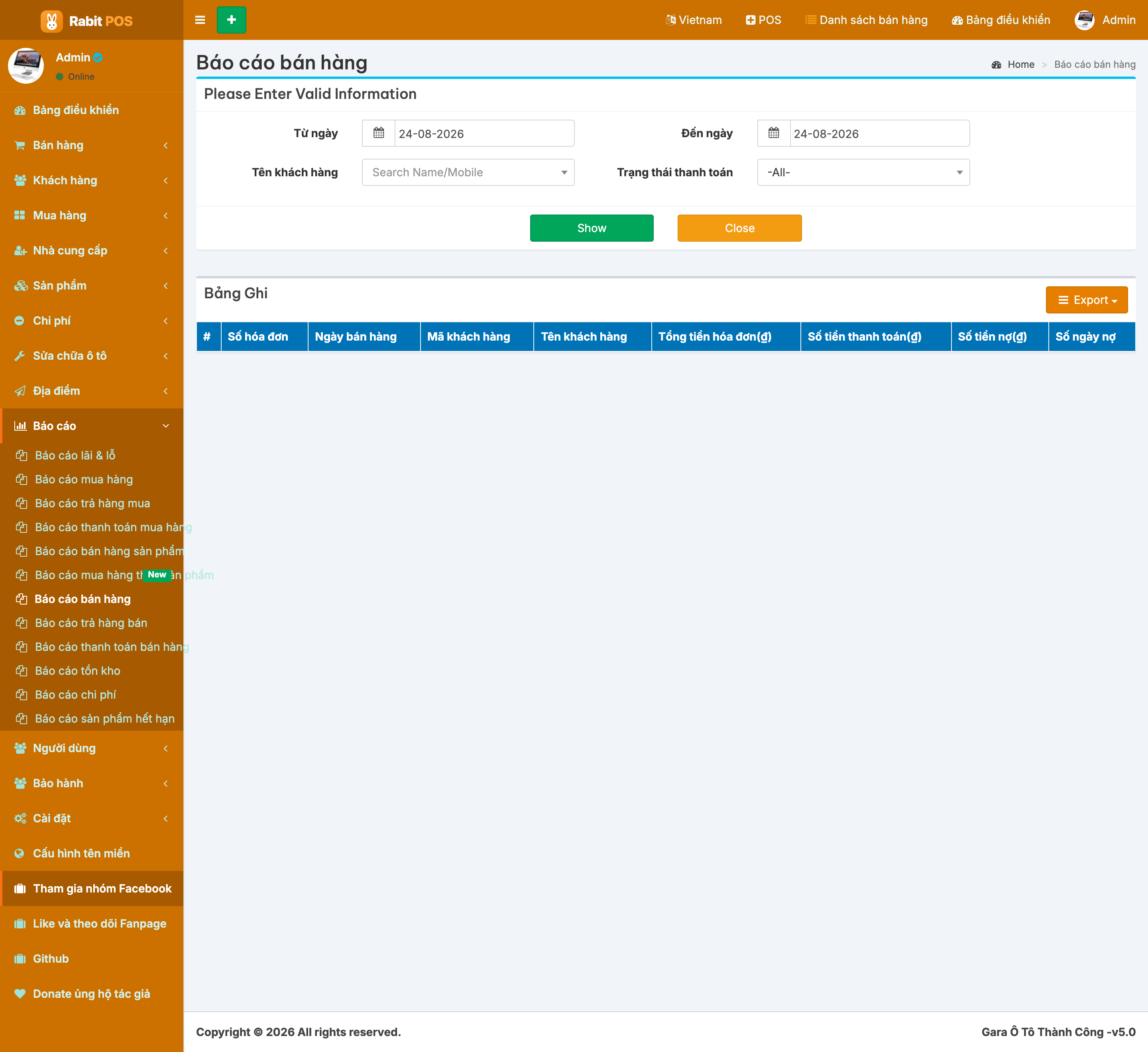
Task: Click the Bán hàng shopping cart icon
Action: 20,145
